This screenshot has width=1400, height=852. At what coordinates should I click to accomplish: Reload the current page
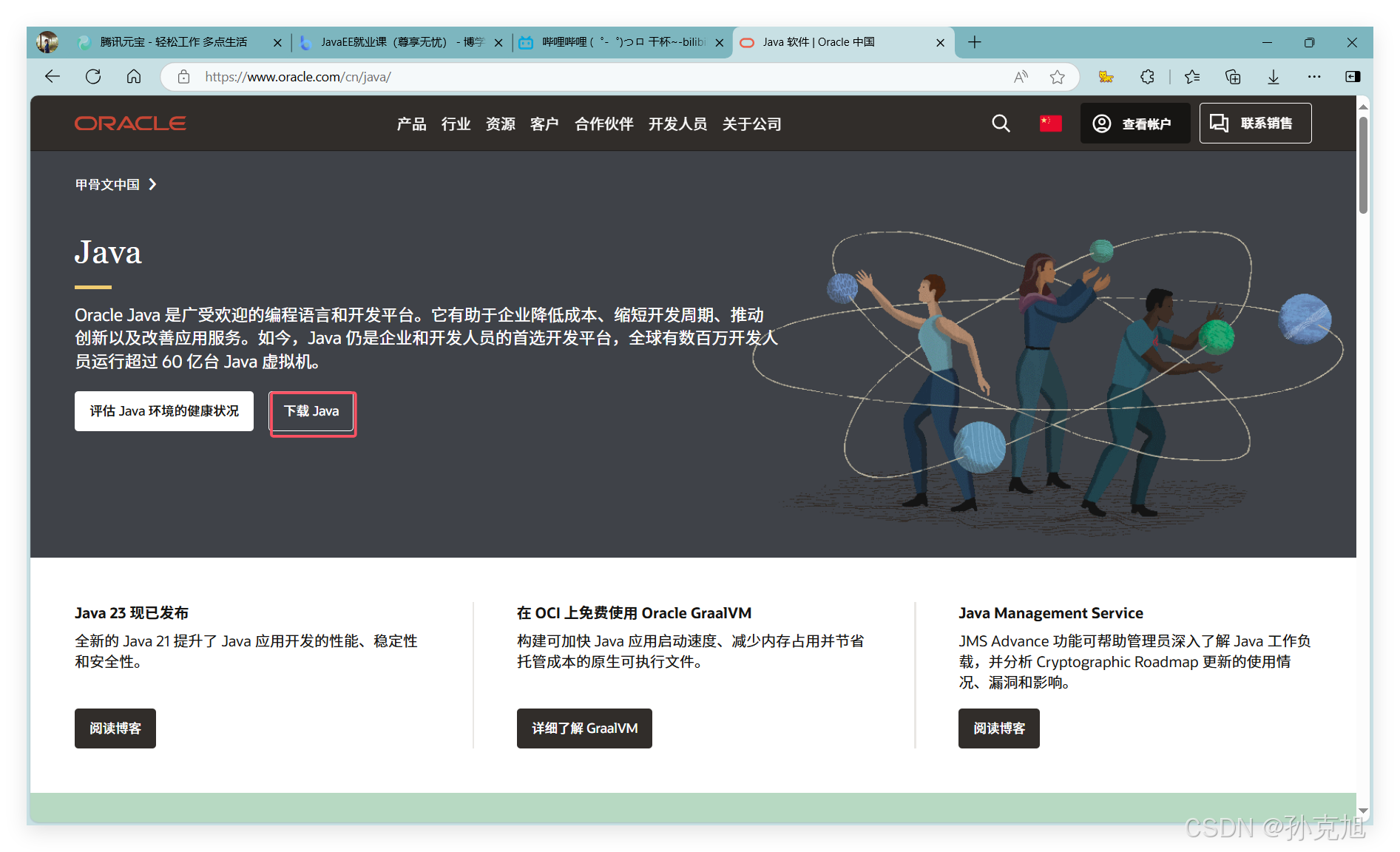[x=93, y=76]
